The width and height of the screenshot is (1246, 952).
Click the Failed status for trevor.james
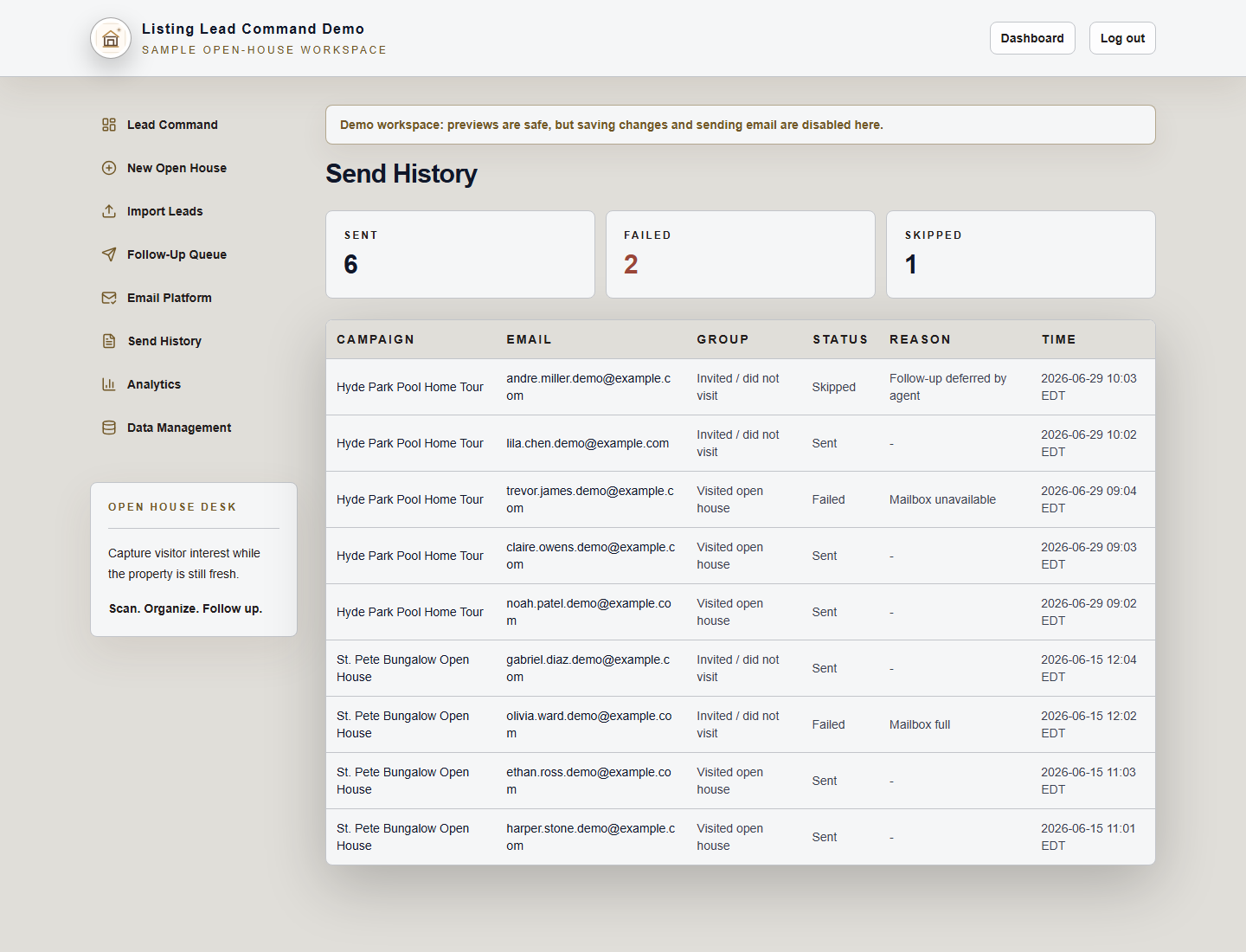[828, 499]
